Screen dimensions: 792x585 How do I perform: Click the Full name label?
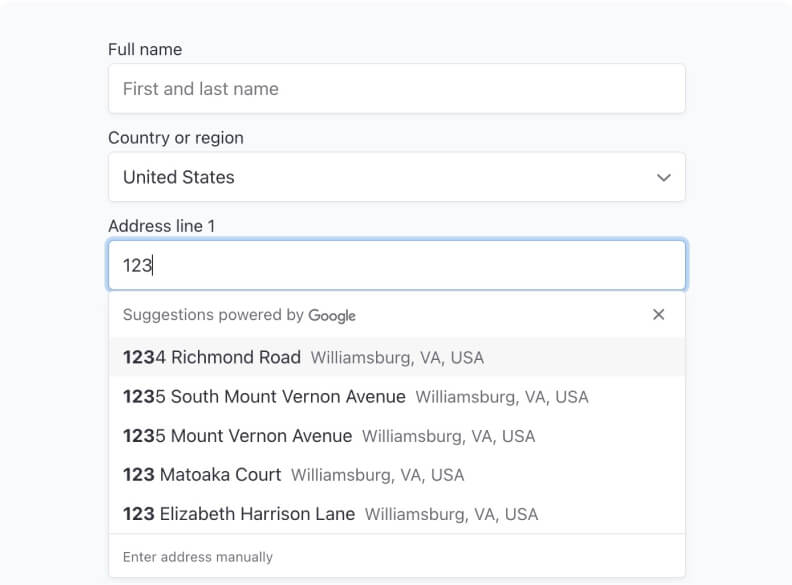[145, 49]
